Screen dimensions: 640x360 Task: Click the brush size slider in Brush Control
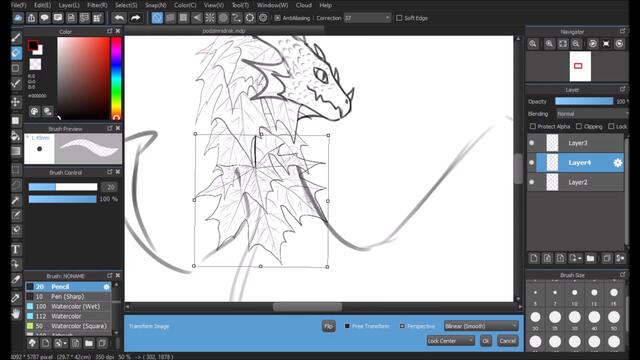click(x=63, y=187)
